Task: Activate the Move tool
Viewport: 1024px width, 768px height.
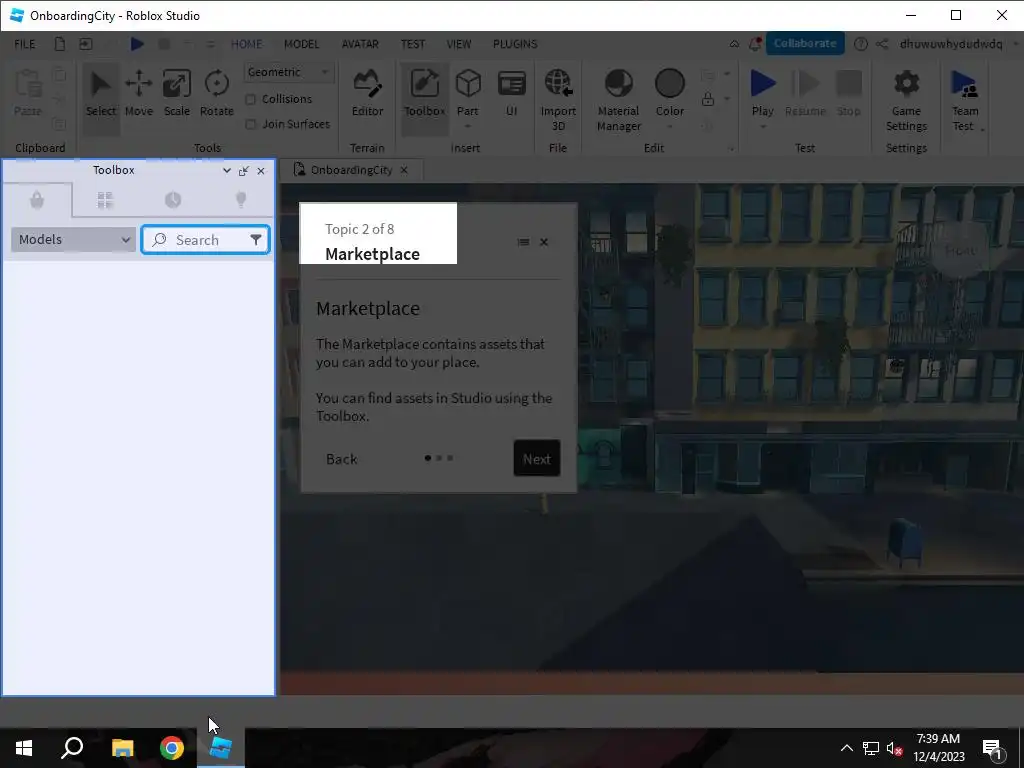Action: click(138, 95)
